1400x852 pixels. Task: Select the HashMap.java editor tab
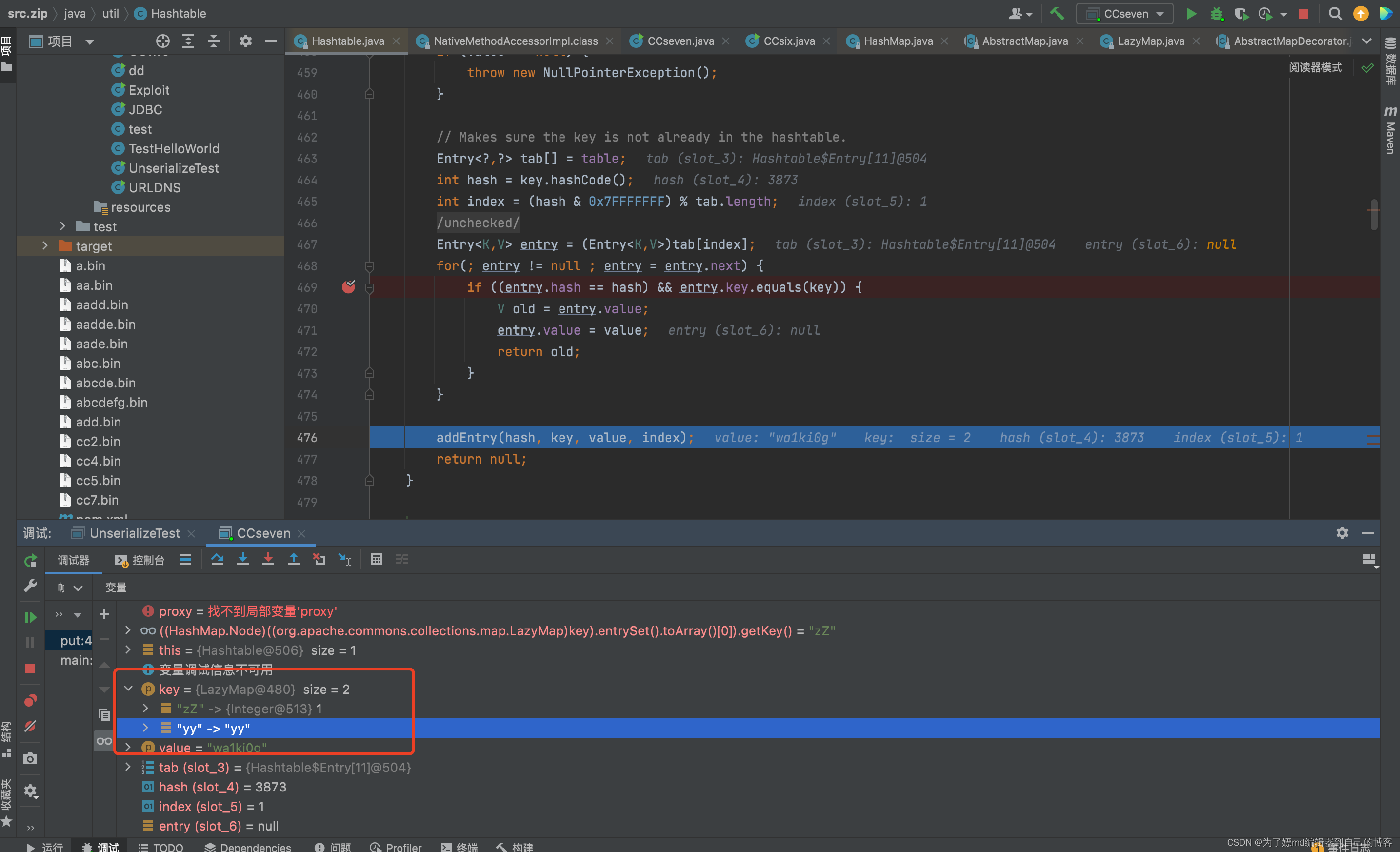point(894,40)
